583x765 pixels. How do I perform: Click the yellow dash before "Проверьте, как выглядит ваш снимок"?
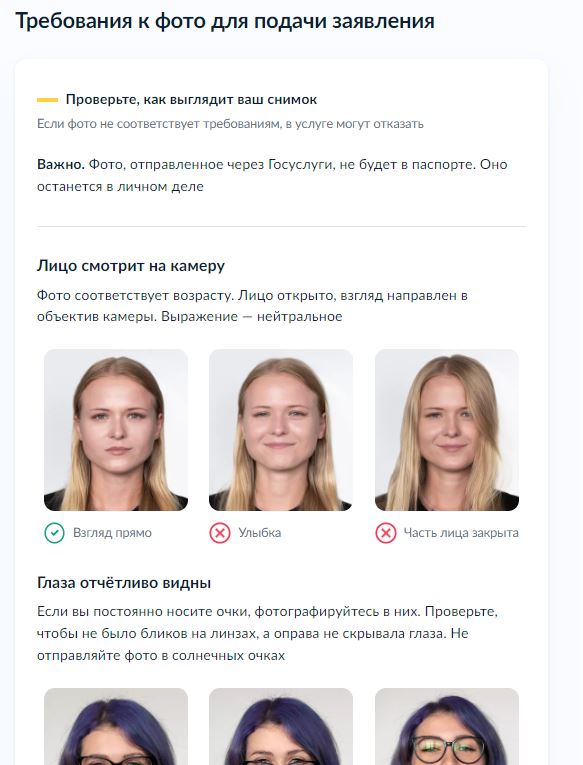[x=47, y=100]
